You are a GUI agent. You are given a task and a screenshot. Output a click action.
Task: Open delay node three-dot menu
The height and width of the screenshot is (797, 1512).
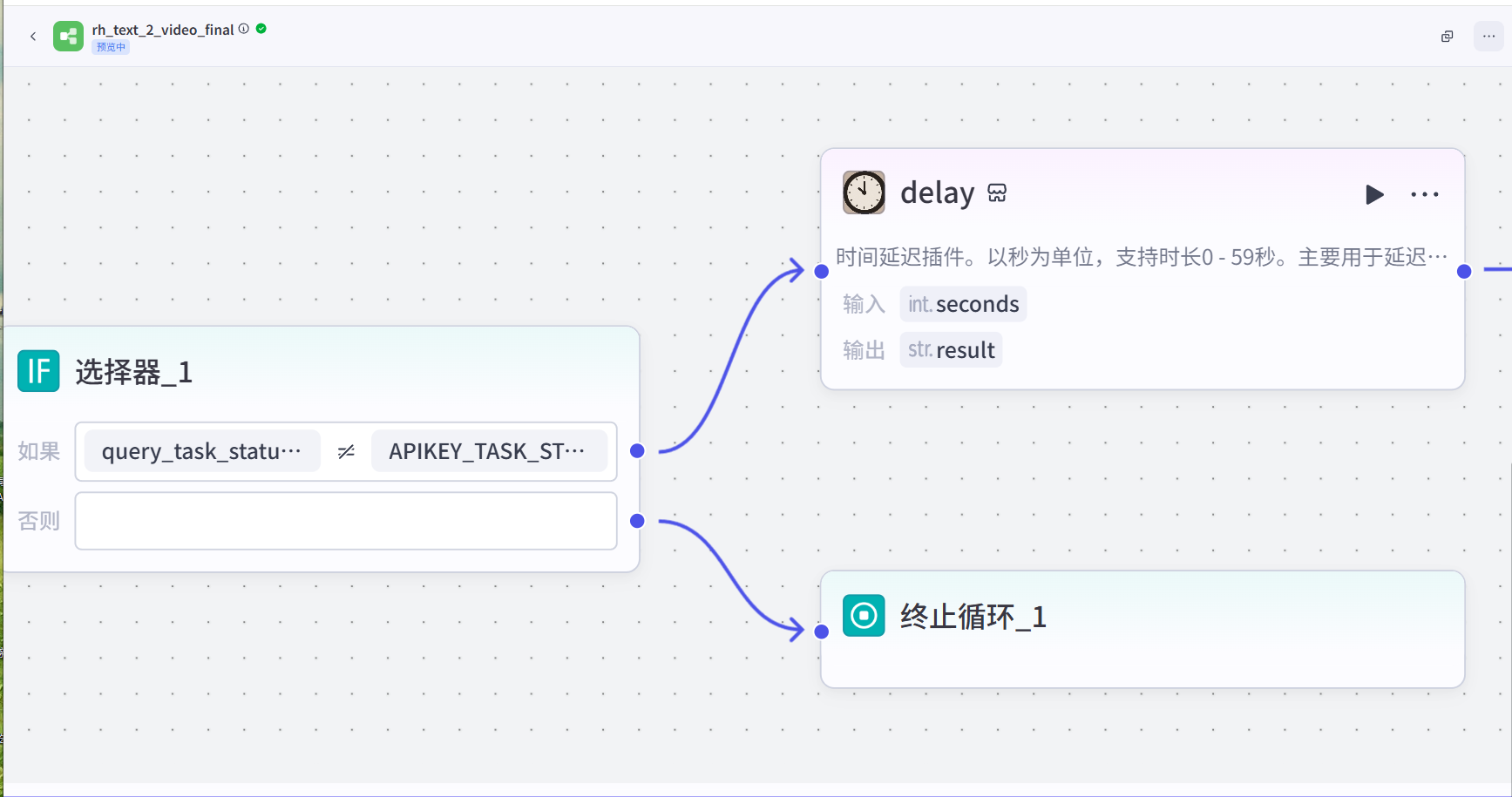pyautogui.click(x=1425, y=194)
